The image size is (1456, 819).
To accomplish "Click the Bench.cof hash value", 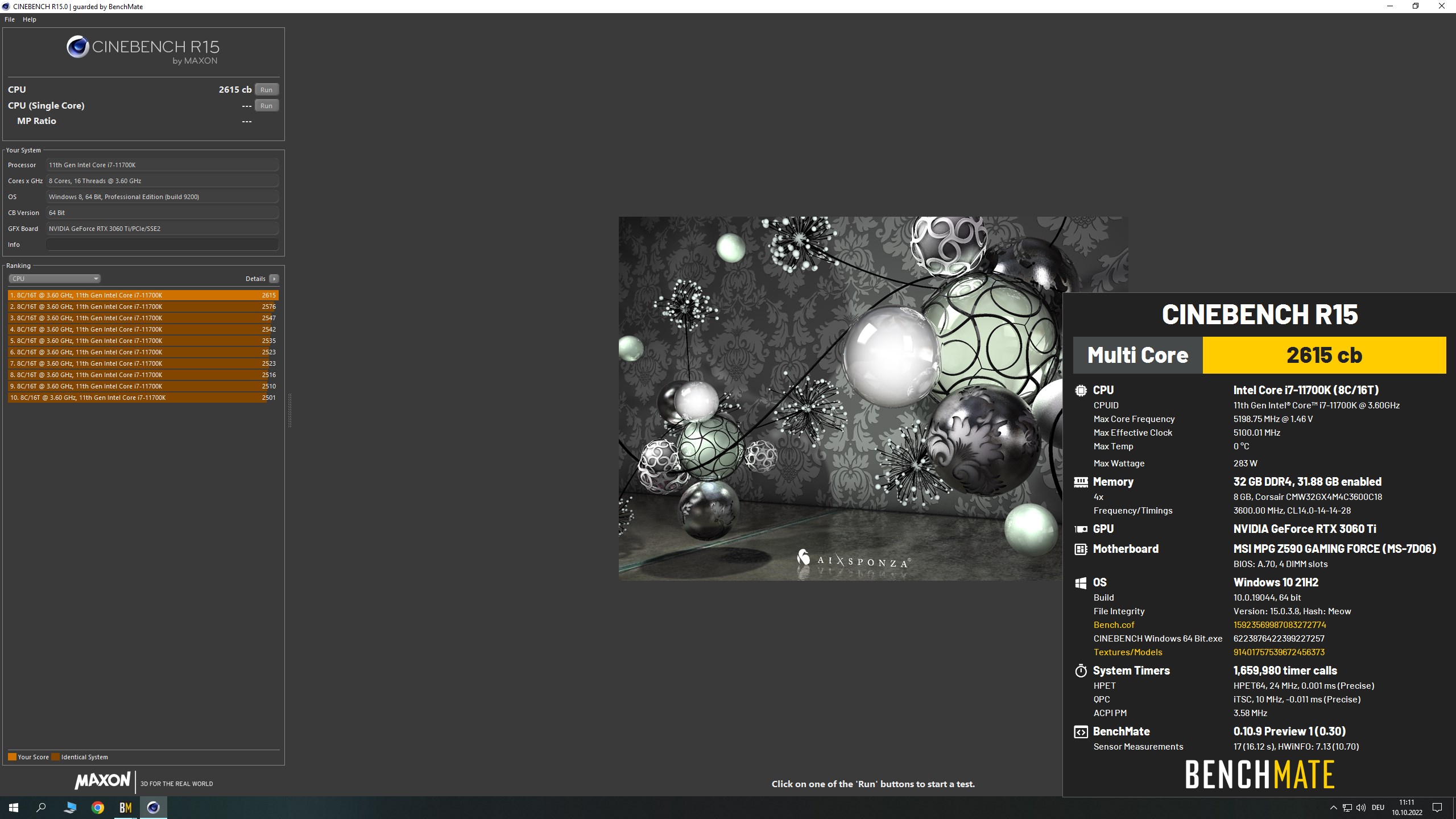I will tap(1280, 624).
